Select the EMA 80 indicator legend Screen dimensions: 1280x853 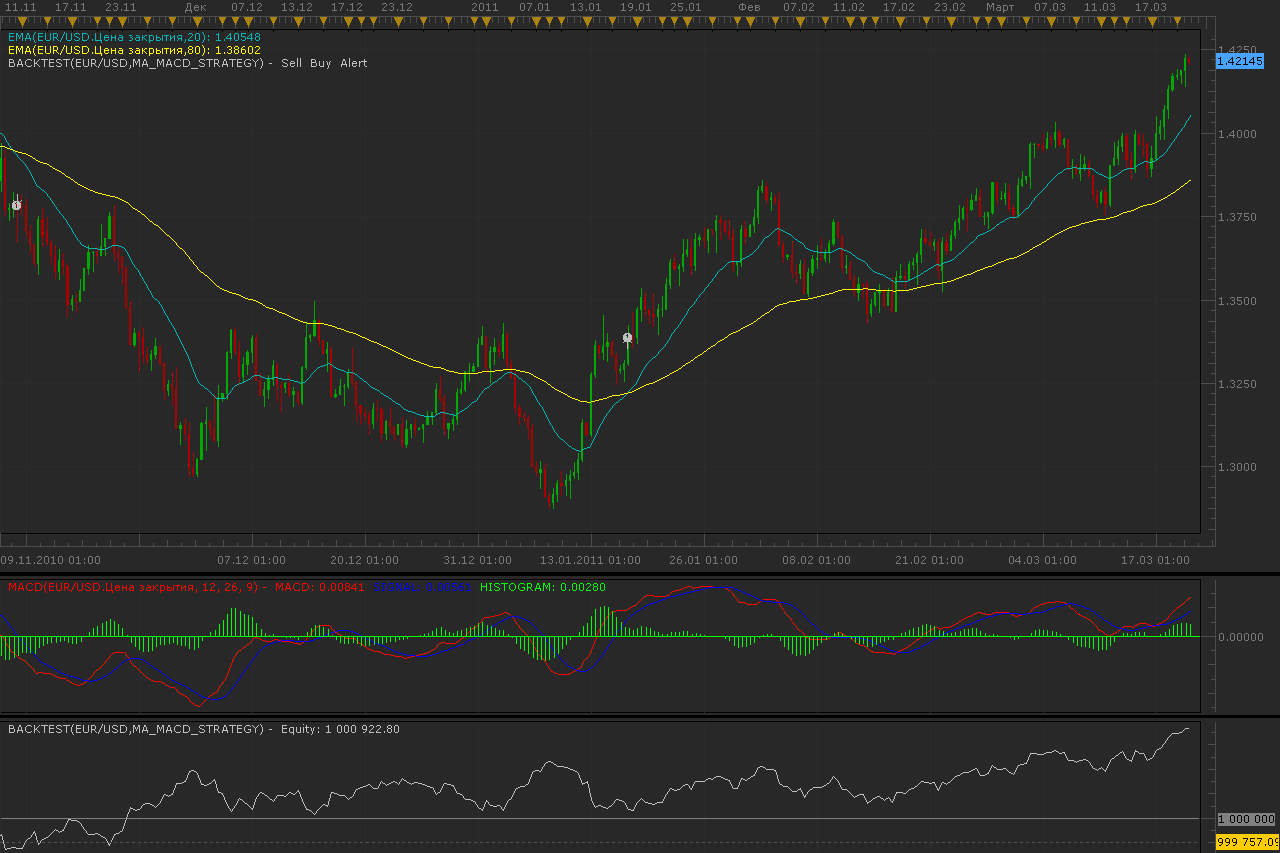pos(134,50)
